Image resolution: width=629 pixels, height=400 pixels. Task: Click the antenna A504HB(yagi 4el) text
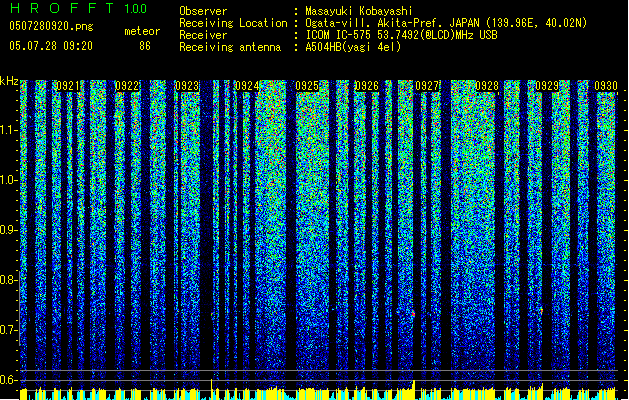click(x=353, y=47)
